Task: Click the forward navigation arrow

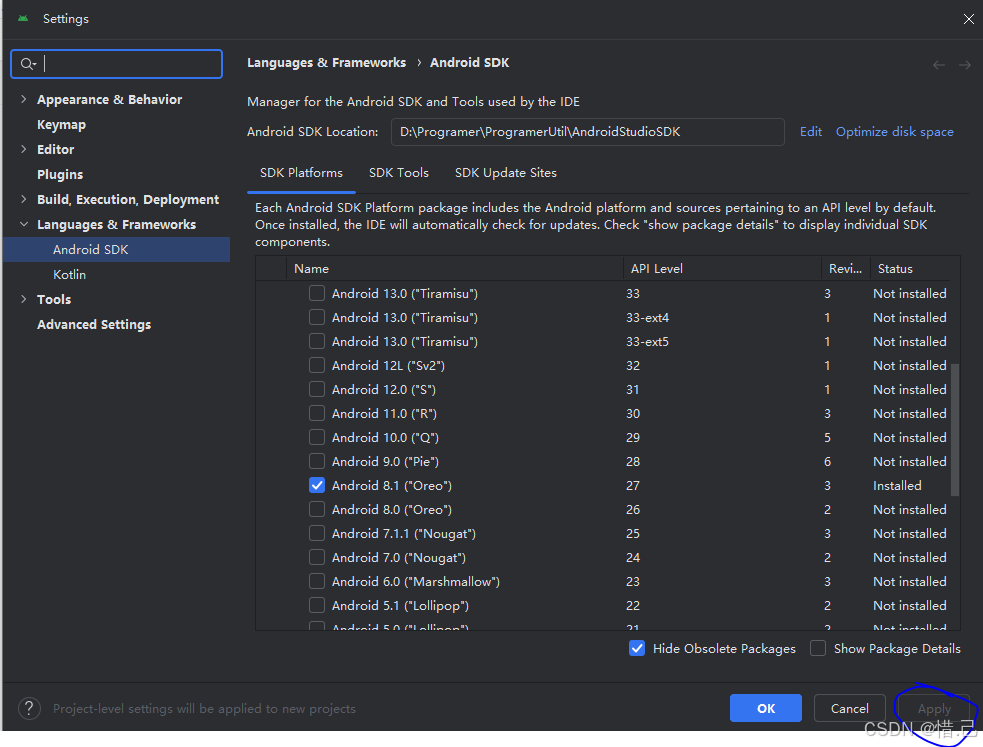Action: [965, 65]
